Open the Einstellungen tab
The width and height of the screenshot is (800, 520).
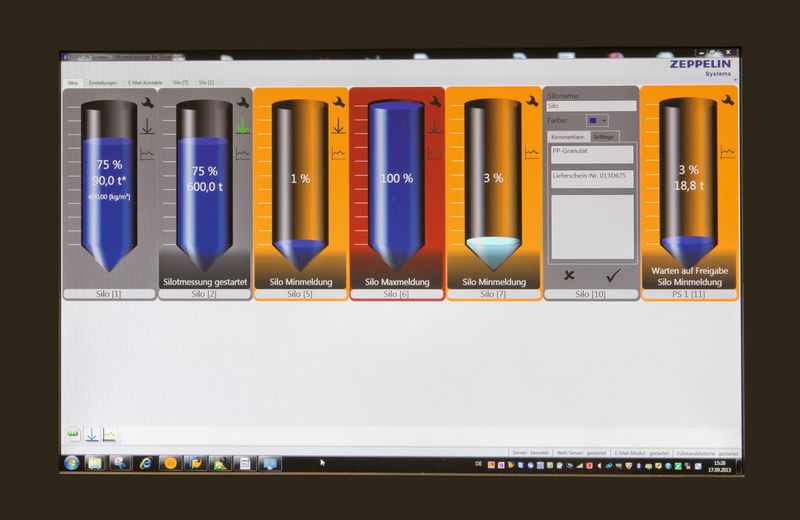[103, 83]
